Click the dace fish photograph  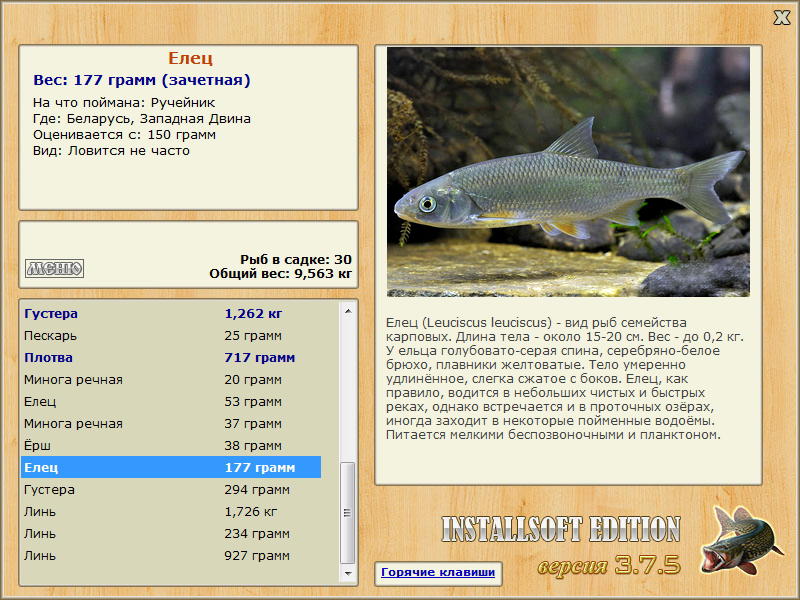(568, 172)
